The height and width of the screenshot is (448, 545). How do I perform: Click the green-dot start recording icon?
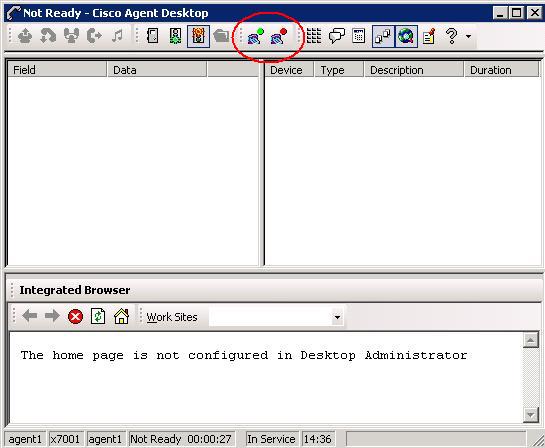coord(255,36)
